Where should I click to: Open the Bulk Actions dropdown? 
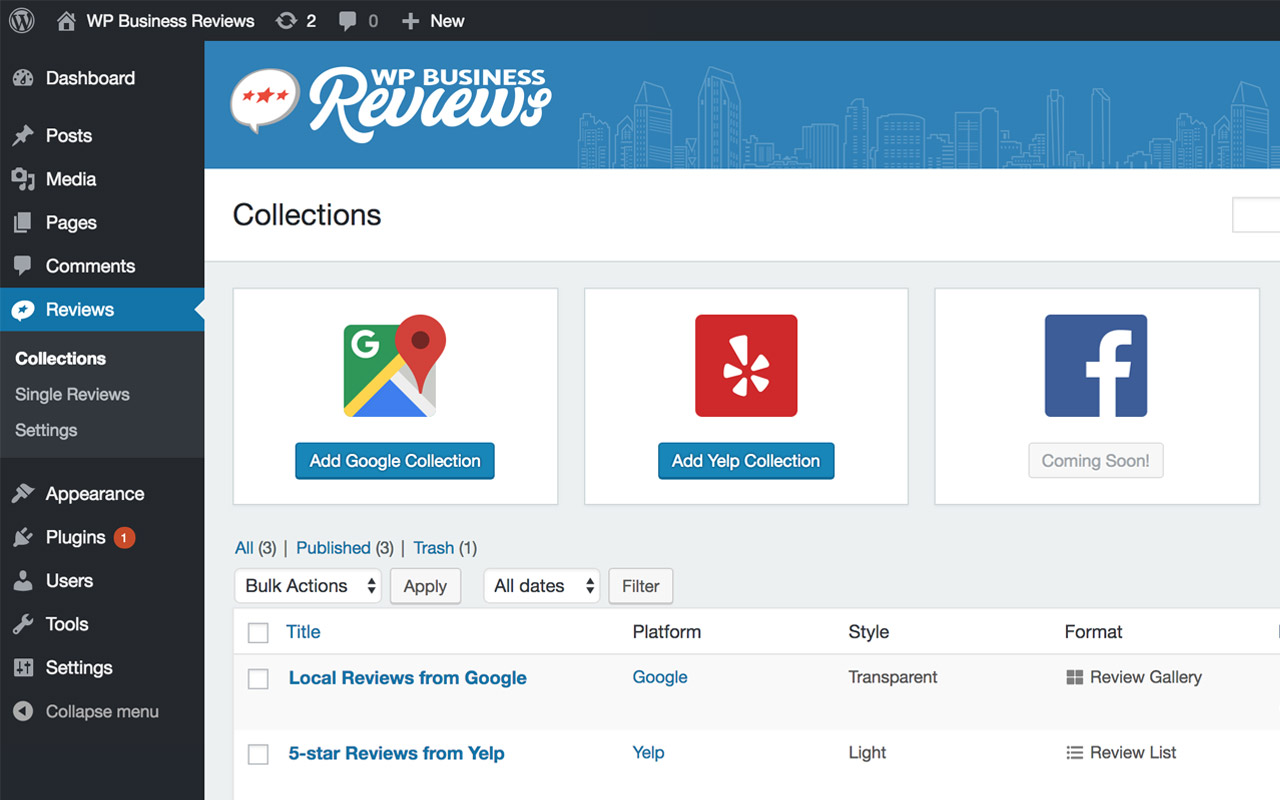point(308,586)
